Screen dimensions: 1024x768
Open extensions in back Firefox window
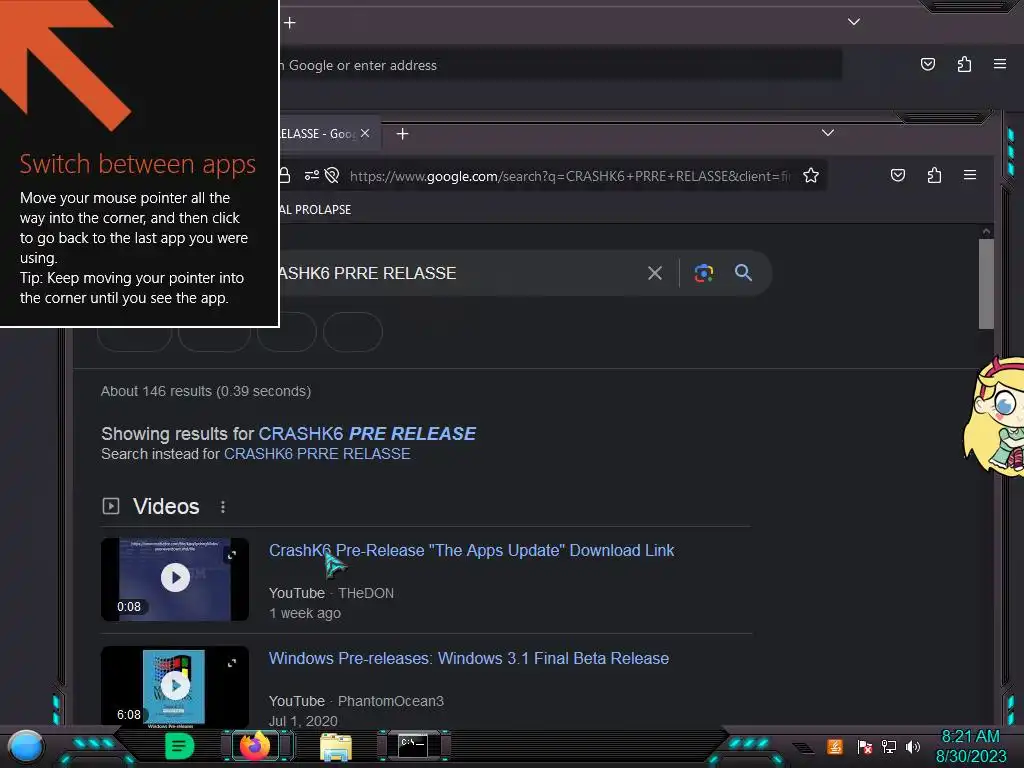(964, 64)
